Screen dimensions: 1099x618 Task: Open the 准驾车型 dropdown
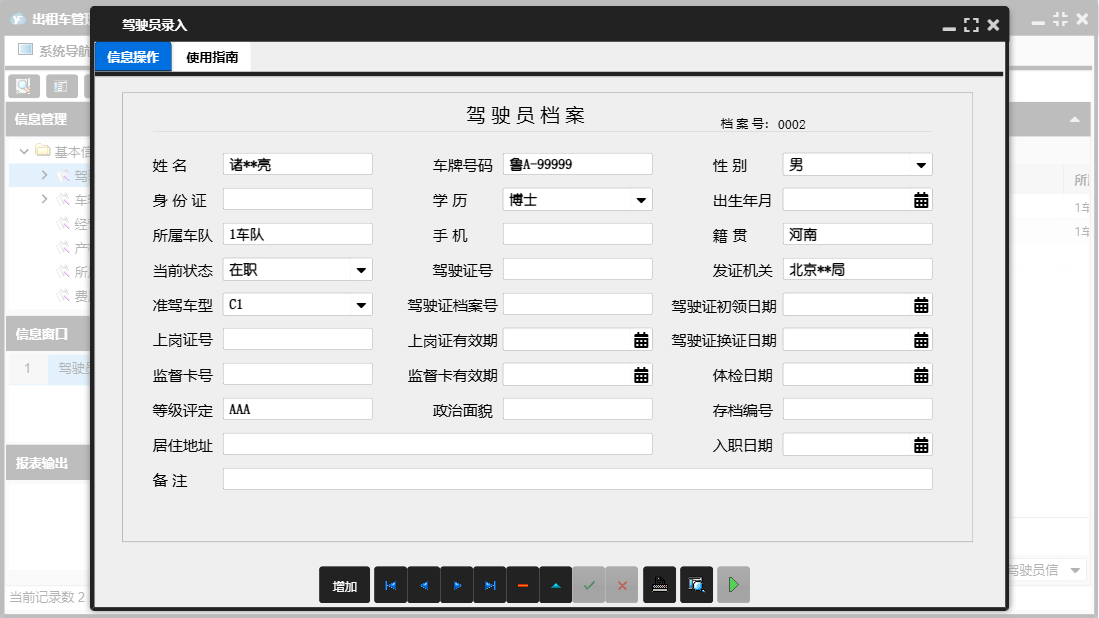coord(360,305)
